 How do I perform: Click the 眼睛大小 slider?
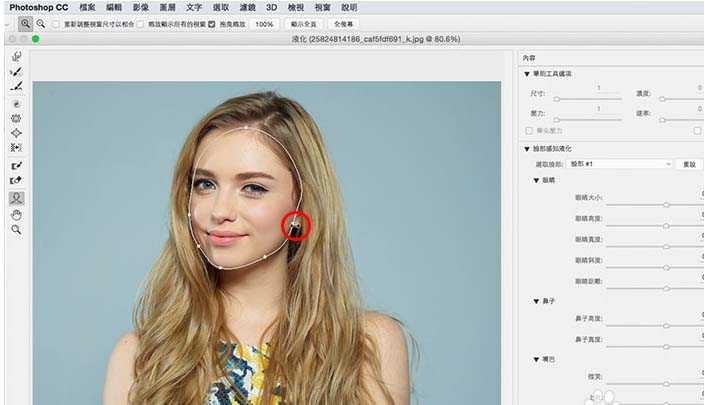[666, 203]
